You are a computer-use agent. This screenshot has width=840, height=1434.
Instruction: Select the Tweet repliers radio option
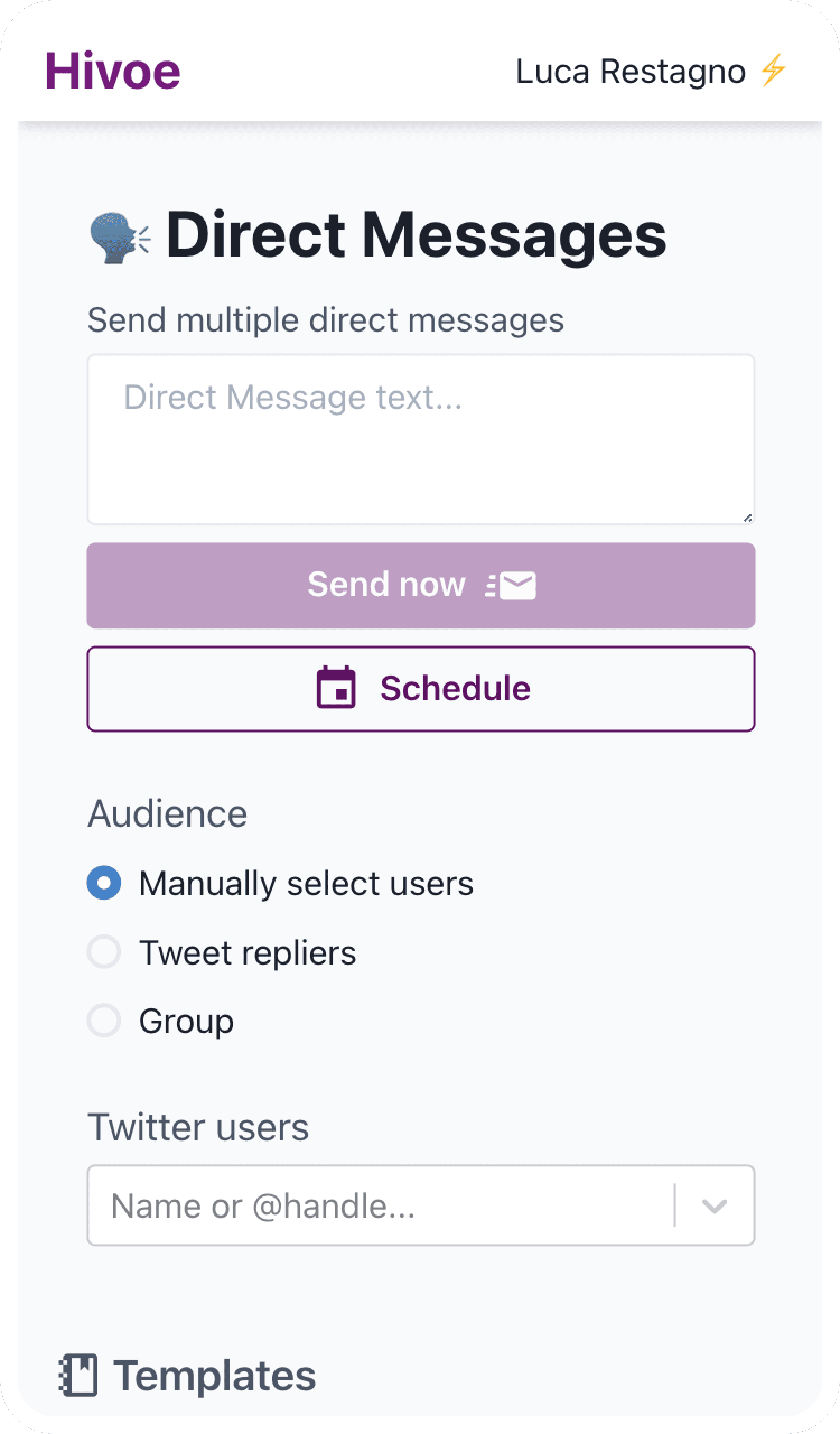click(104, 952)
